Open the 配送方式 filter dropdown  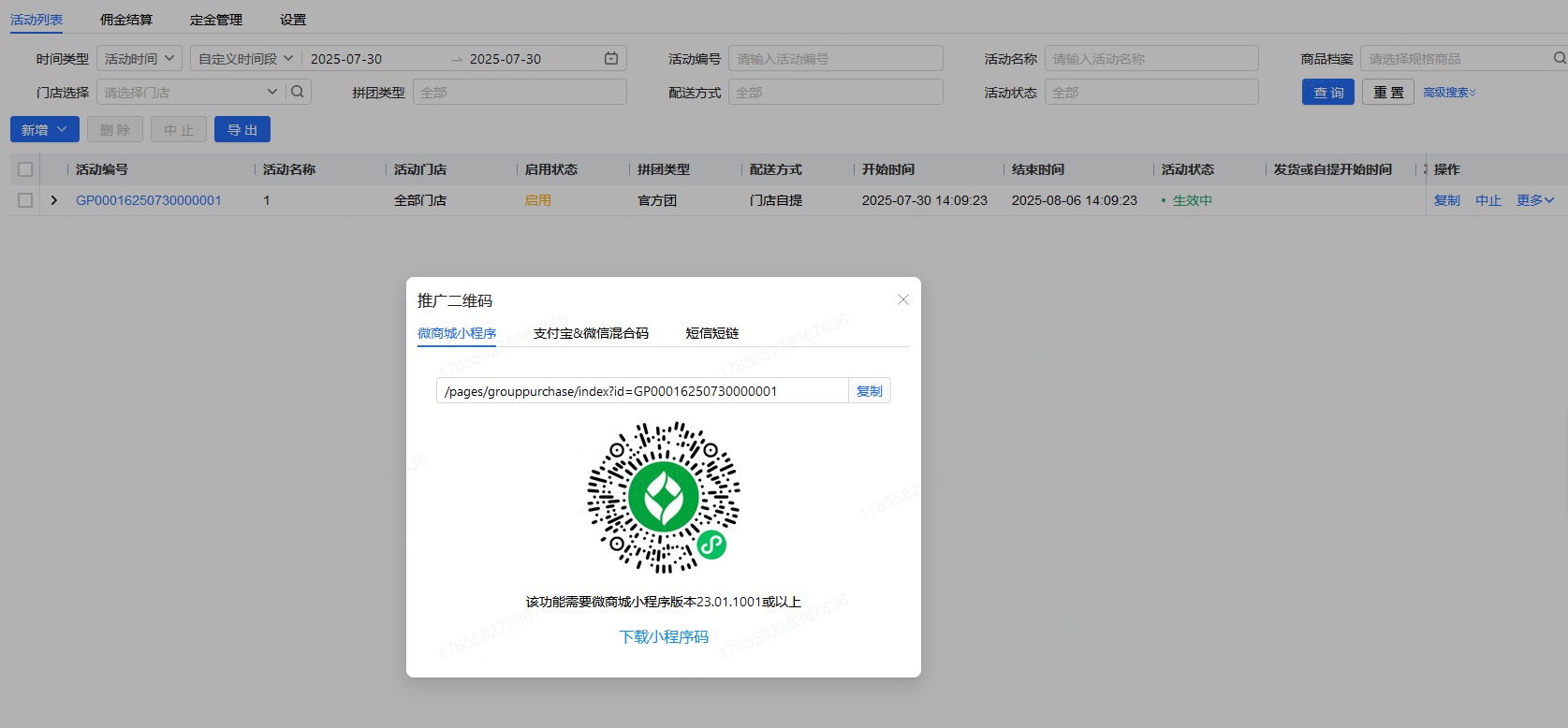tap(835, 92)
